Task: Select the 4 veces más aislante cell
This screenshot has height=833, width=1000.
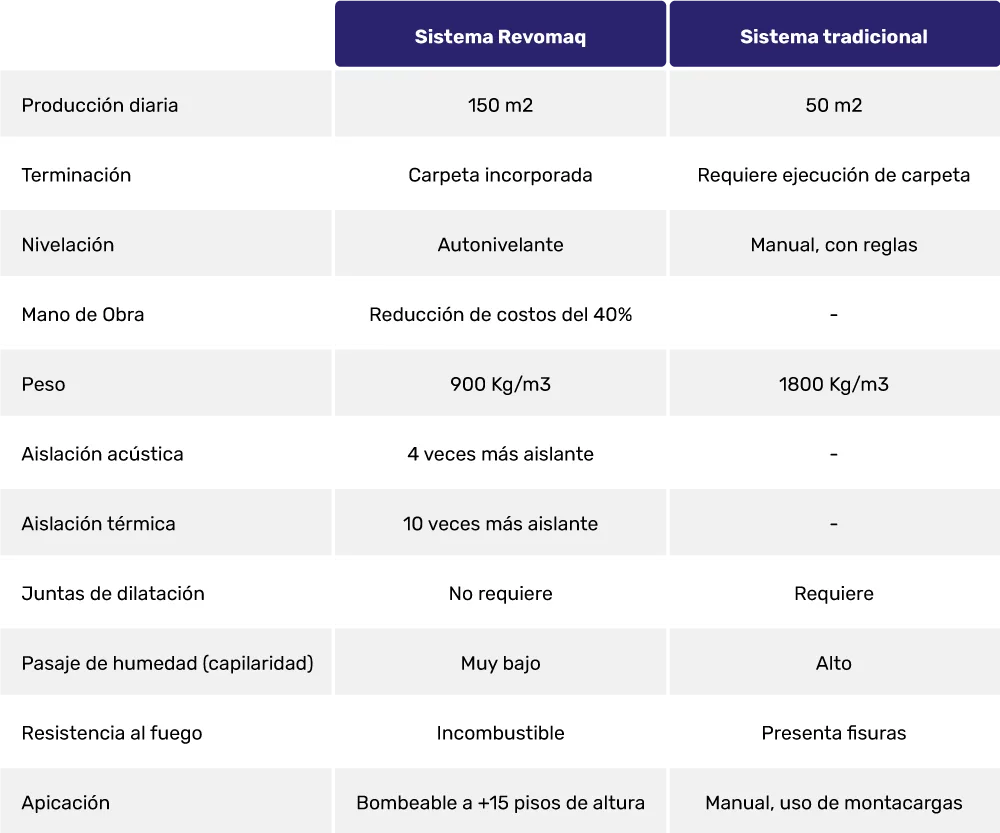Action: pyautogui.click(x=501, y=453)
